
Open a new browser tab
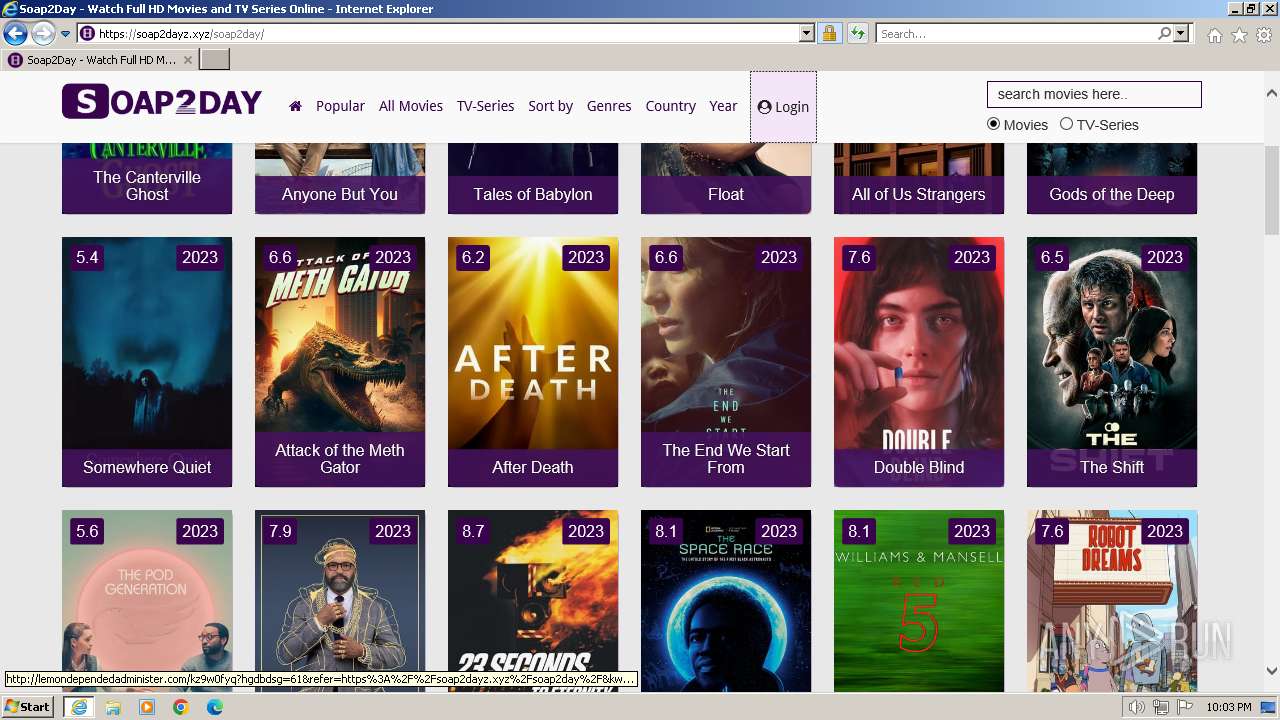click(x=215, y=60)
